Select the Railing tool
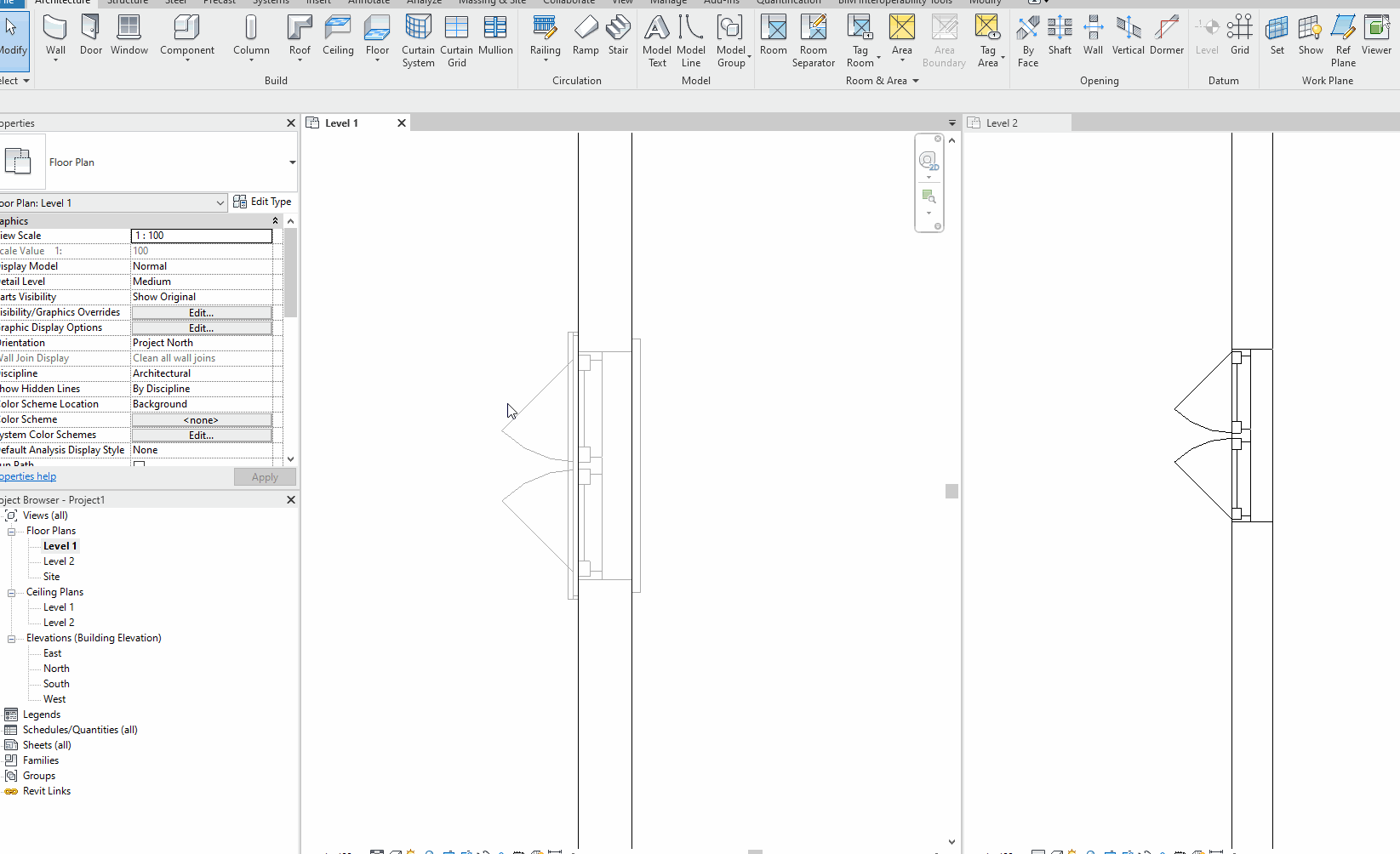The width and height of the screenshot is (1400, 854). point(545,36)
